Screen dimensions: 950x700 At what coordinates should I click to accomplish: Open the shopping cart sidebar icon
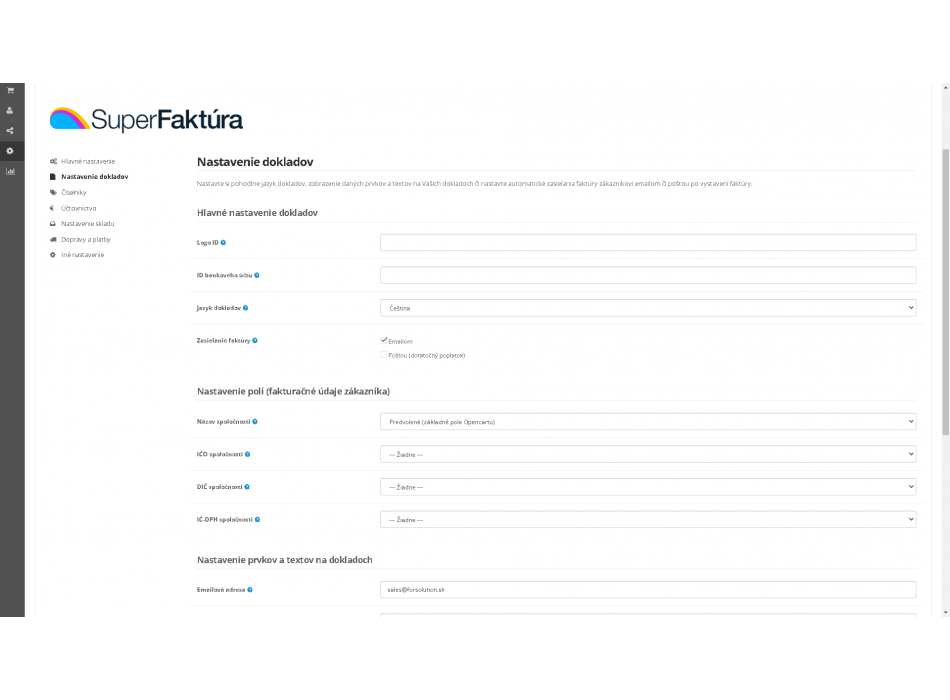[10, 90]
